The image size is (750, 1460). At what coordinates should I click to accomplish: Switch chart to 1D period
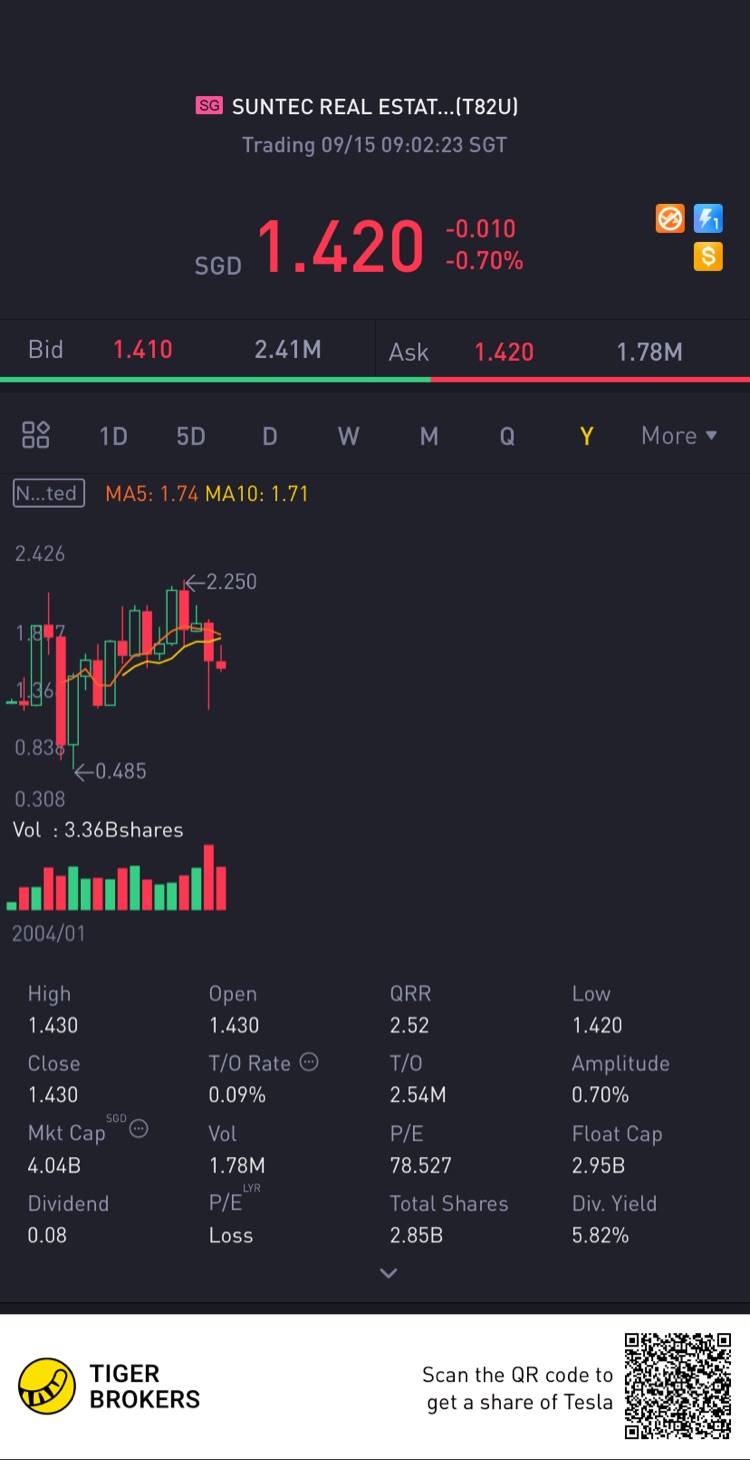pos(113,436)
